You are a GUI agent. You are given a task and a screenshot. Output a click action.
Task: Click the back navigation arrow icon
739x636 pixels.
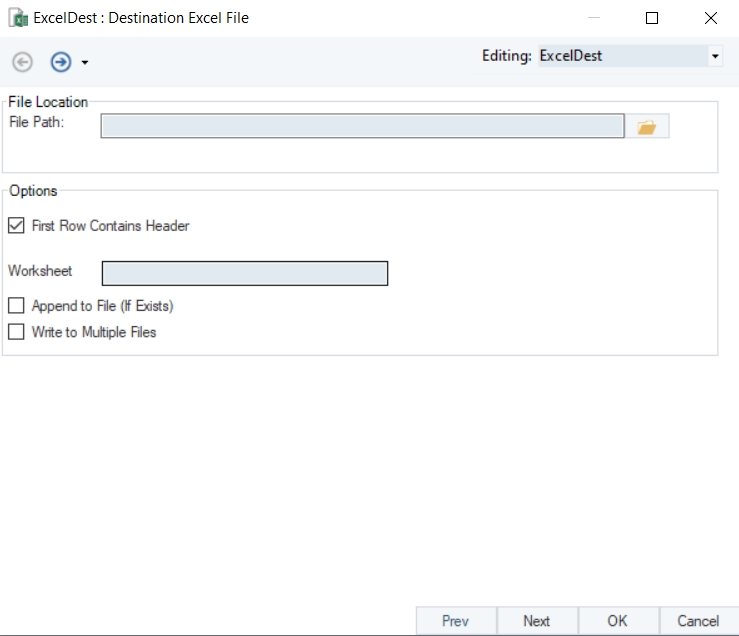point(22,62)
